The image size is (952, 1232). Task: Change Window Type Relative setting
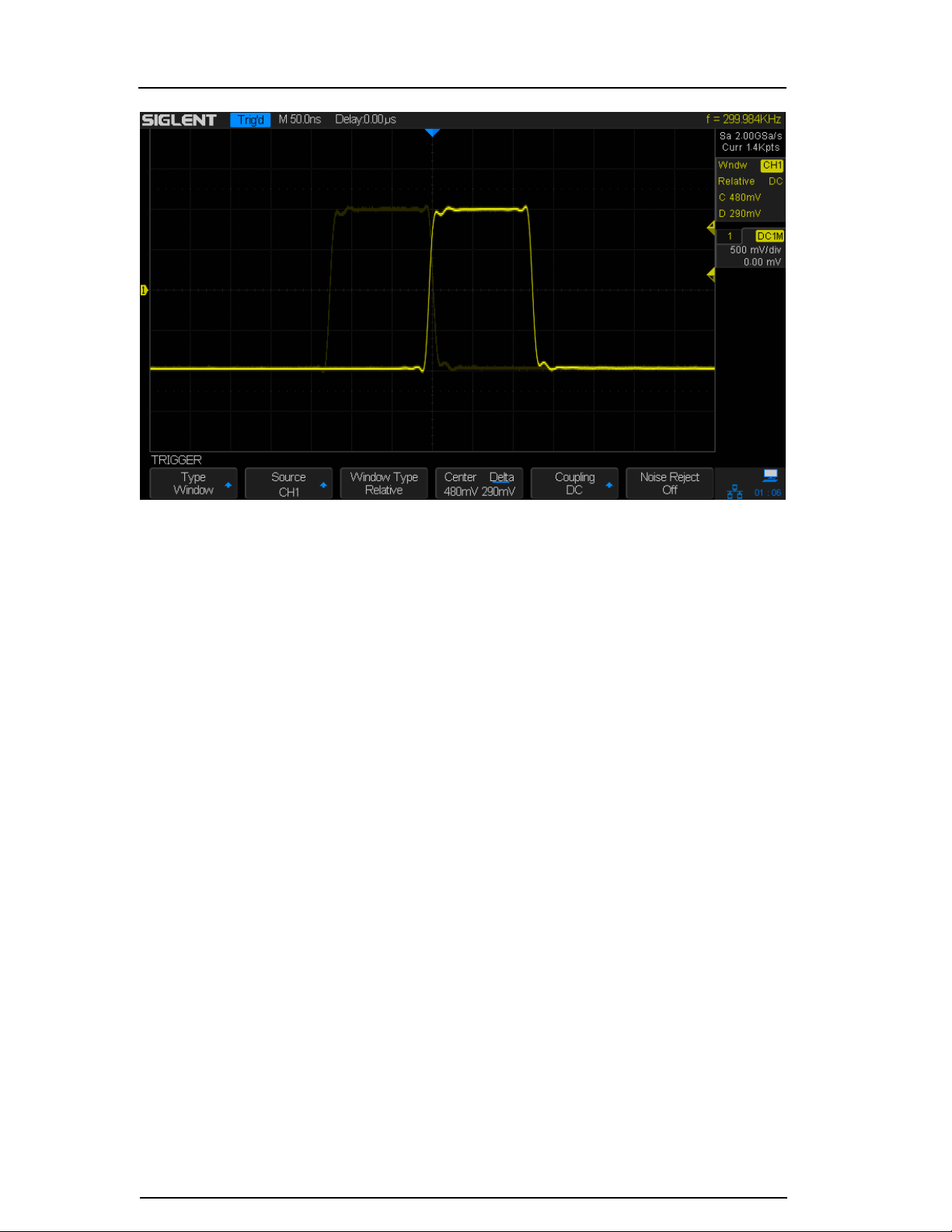click(x=384, y=483)
